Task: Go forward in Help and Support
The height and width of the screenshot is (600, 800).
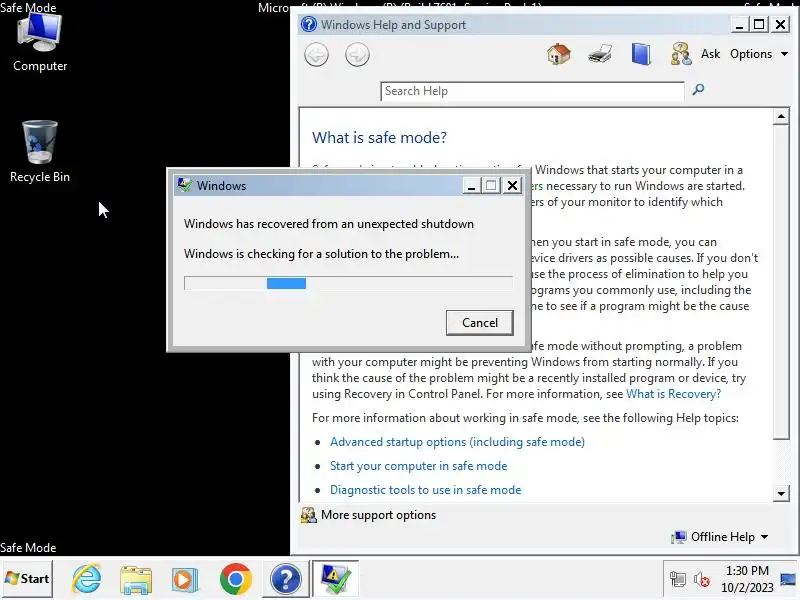Action: [357, 55]
